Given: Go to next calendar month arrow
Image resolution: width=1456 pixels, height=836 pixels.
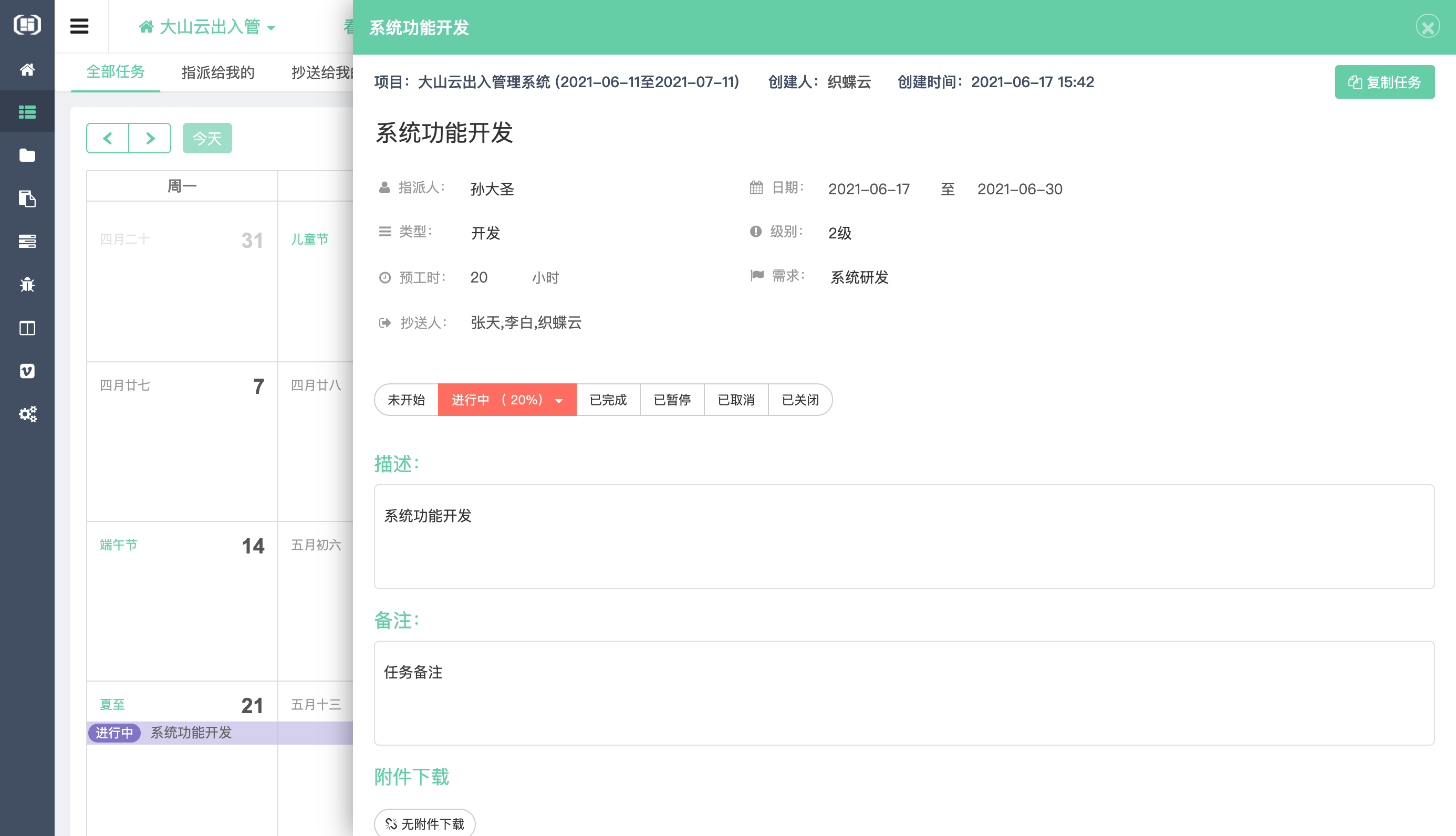Looking at the screenshot, I should point(150,139).
